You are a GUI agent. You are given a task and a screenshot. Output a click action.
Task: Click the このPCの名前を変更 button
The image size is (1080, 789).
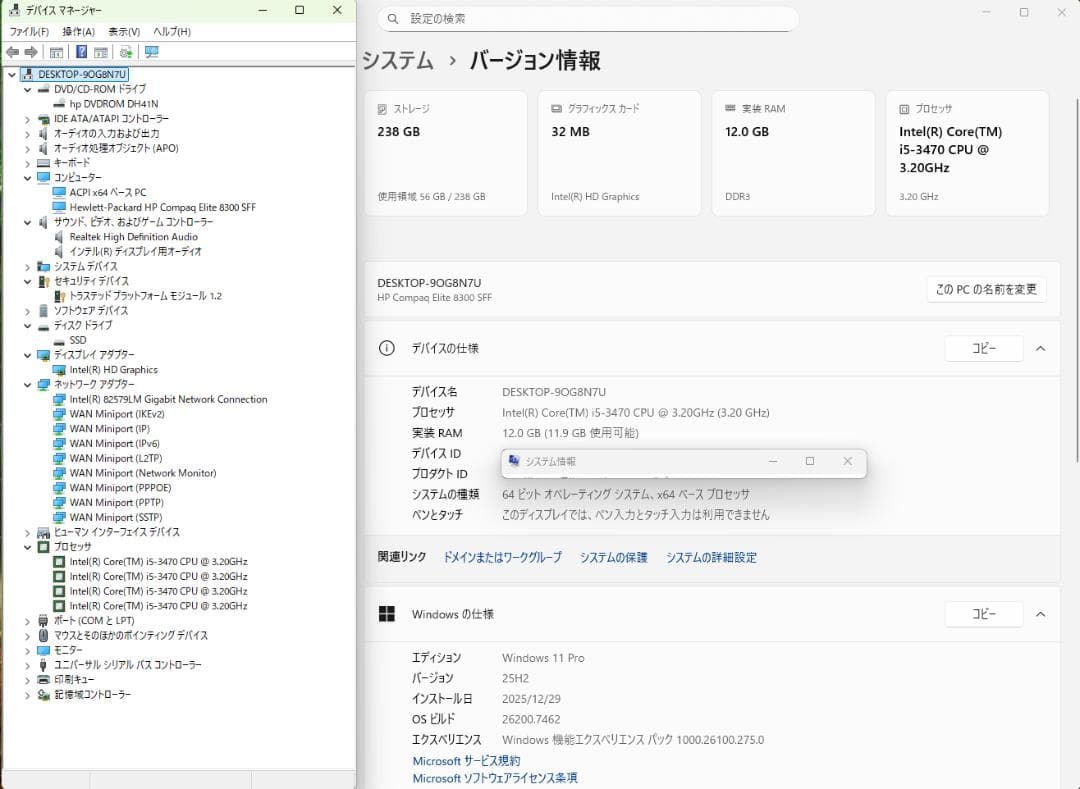pos(984,289)
